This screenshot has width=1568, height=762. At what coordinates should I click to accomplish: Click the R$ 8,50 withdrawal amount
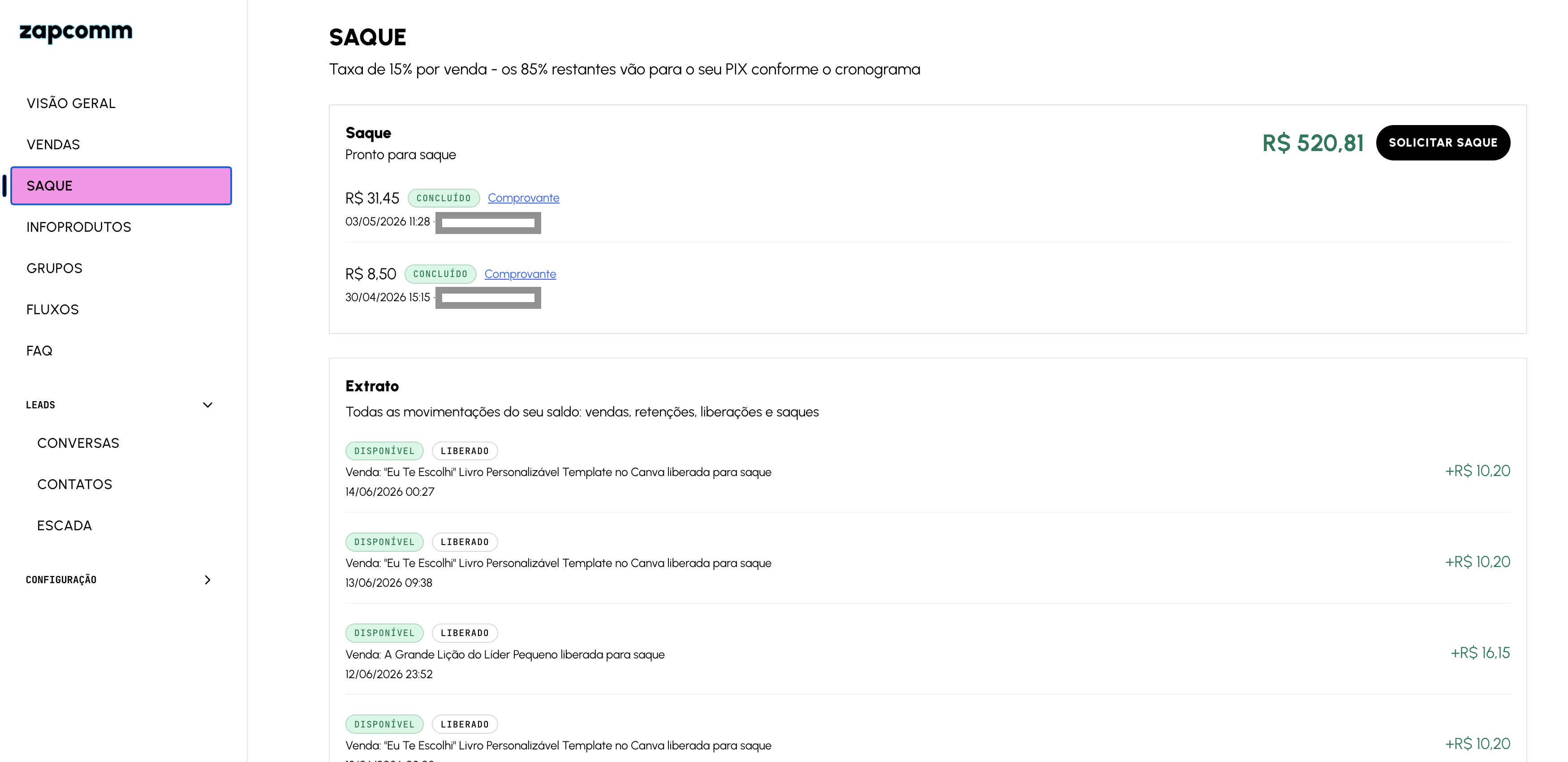tap(370, 274)
